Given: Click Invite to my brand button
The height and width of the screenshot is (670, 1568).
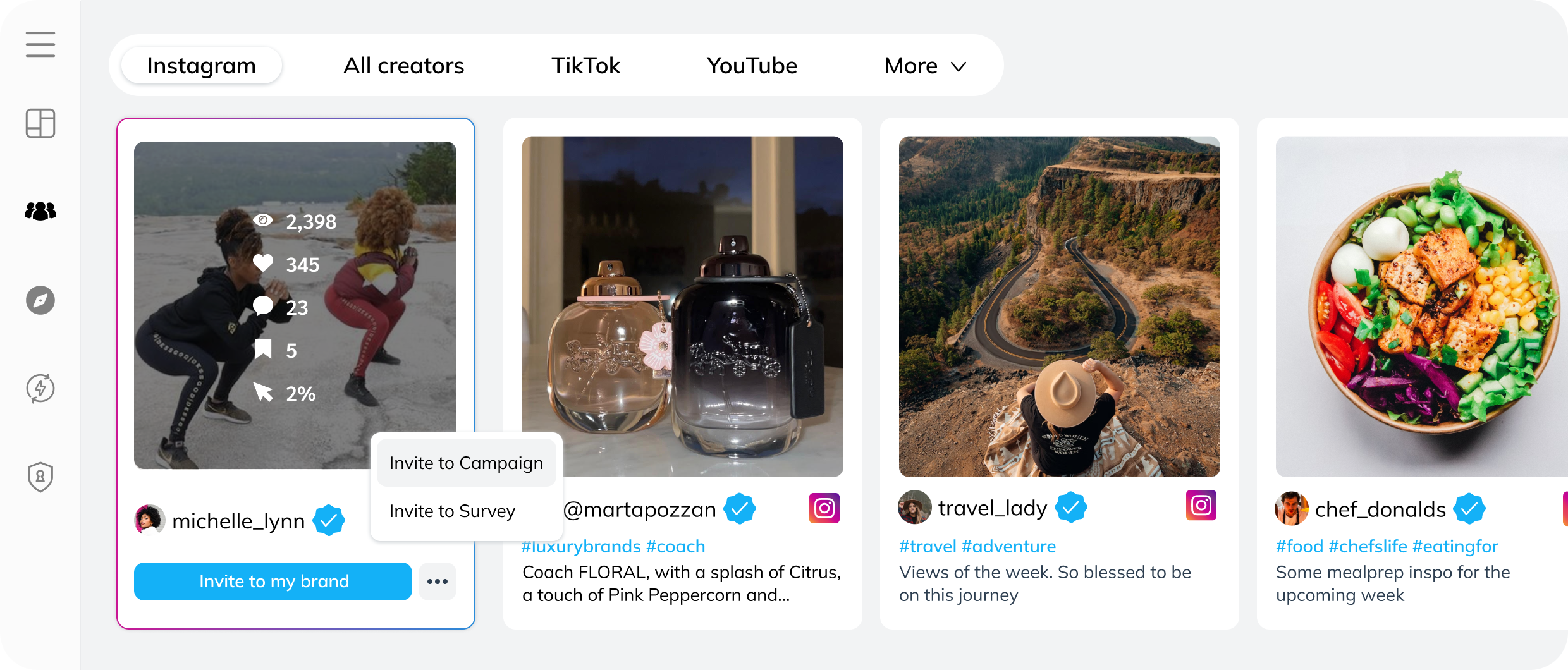Looking at the screenshot, I should point(273,582).
